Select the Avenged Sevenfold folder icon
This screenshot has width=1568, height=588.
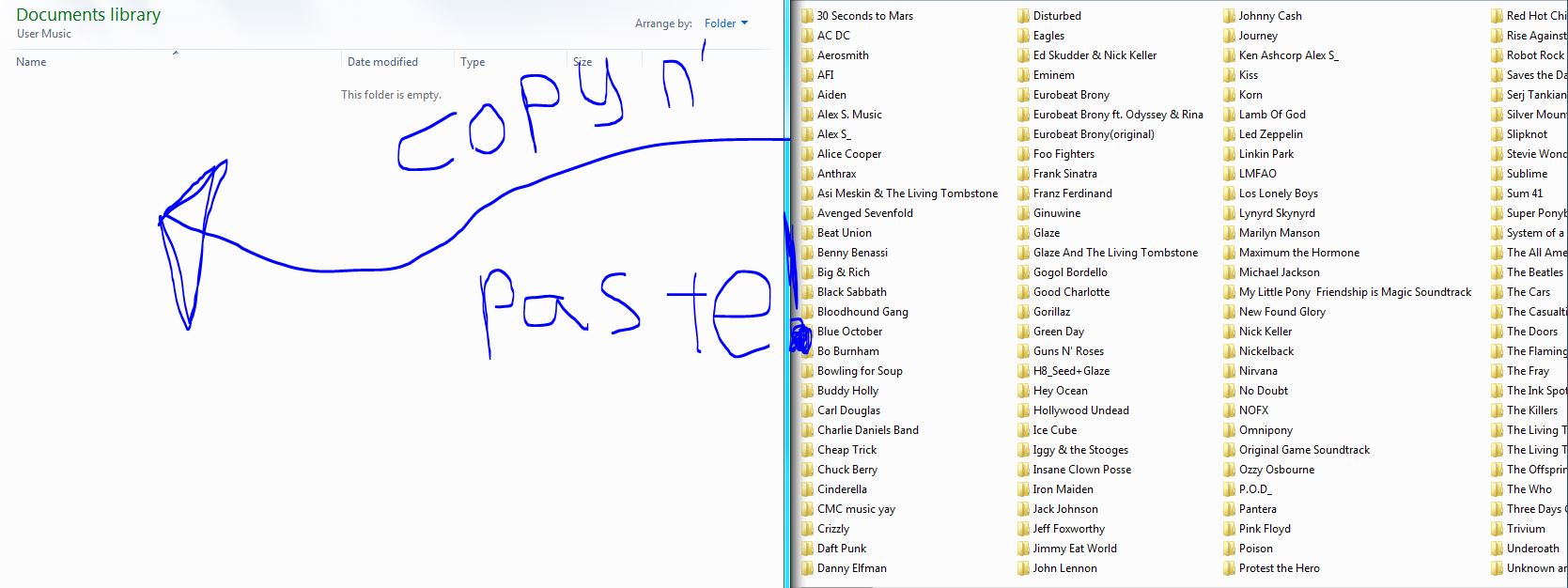807,213
